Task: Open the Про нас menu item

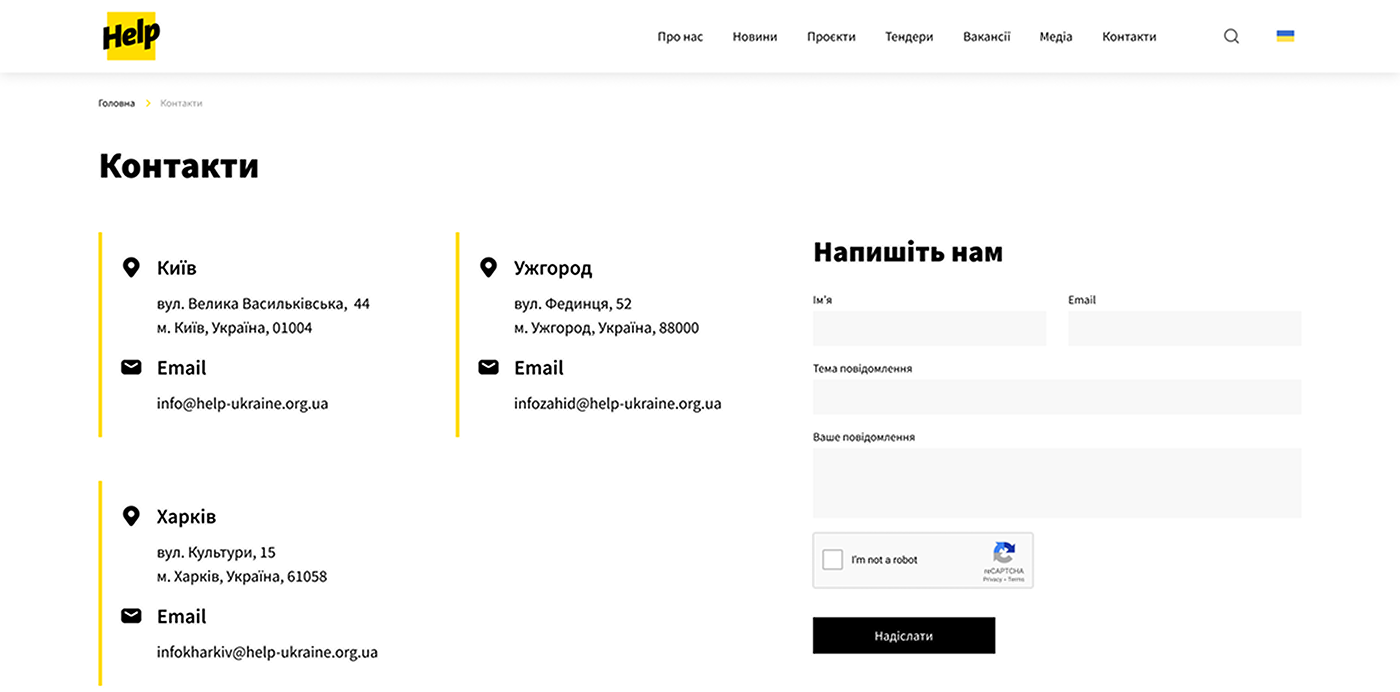Action: 680,37
